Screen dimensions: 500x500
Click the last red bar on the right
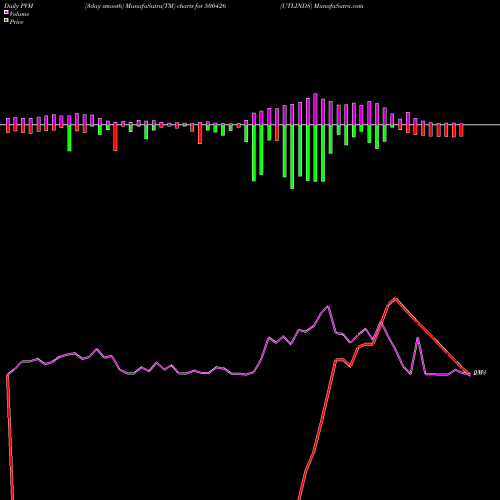(461, 130)
